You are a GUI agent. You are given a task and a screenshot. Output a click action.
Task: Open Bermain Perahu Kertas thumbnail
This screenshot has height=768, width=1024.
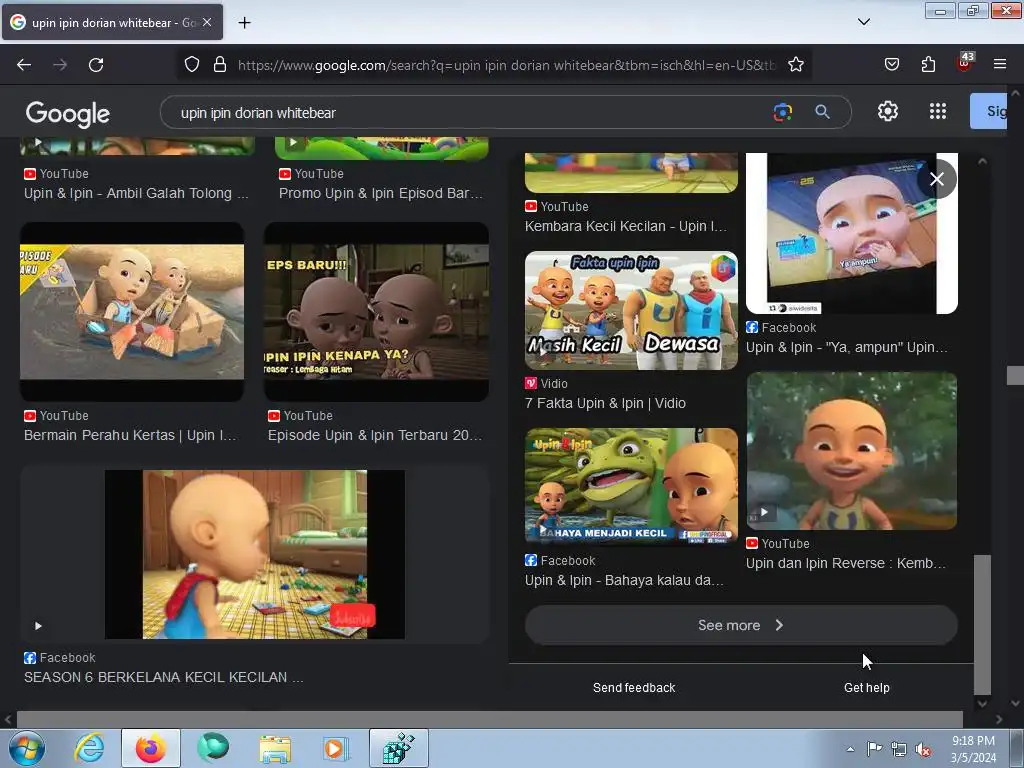click(x=132, y=312)
